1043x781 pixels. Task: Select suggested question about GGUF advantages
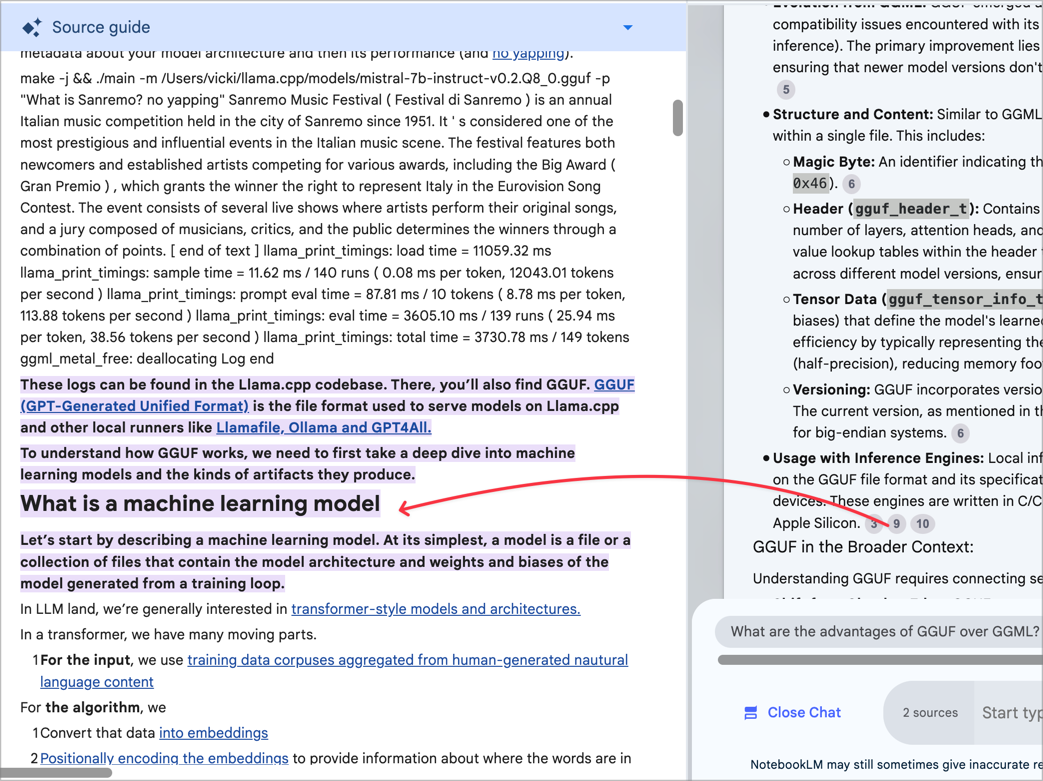pos(884,631)
